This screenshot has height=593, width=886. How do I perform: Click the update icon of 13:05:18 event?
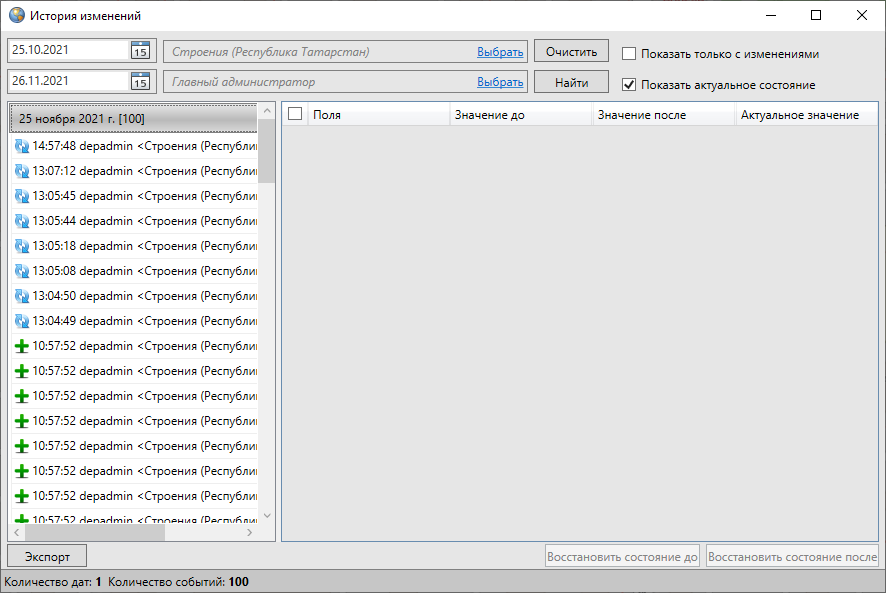[22, 246]
